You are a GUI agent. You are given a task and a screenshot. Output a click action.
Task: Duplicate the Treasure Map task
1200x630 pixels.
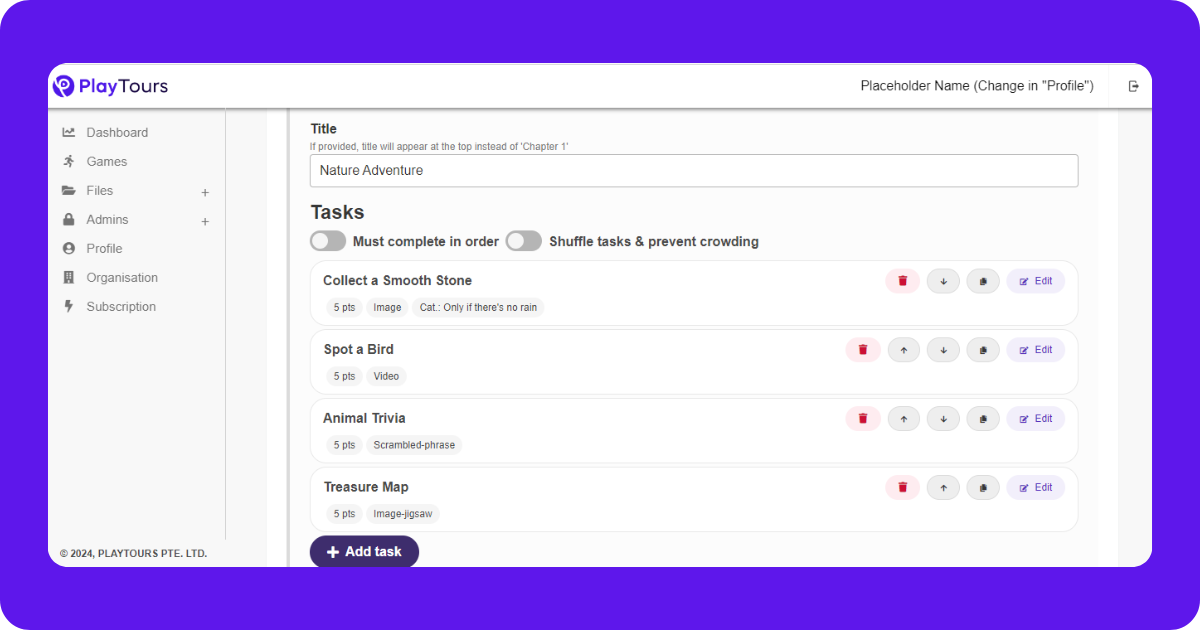tap(983, 488)
